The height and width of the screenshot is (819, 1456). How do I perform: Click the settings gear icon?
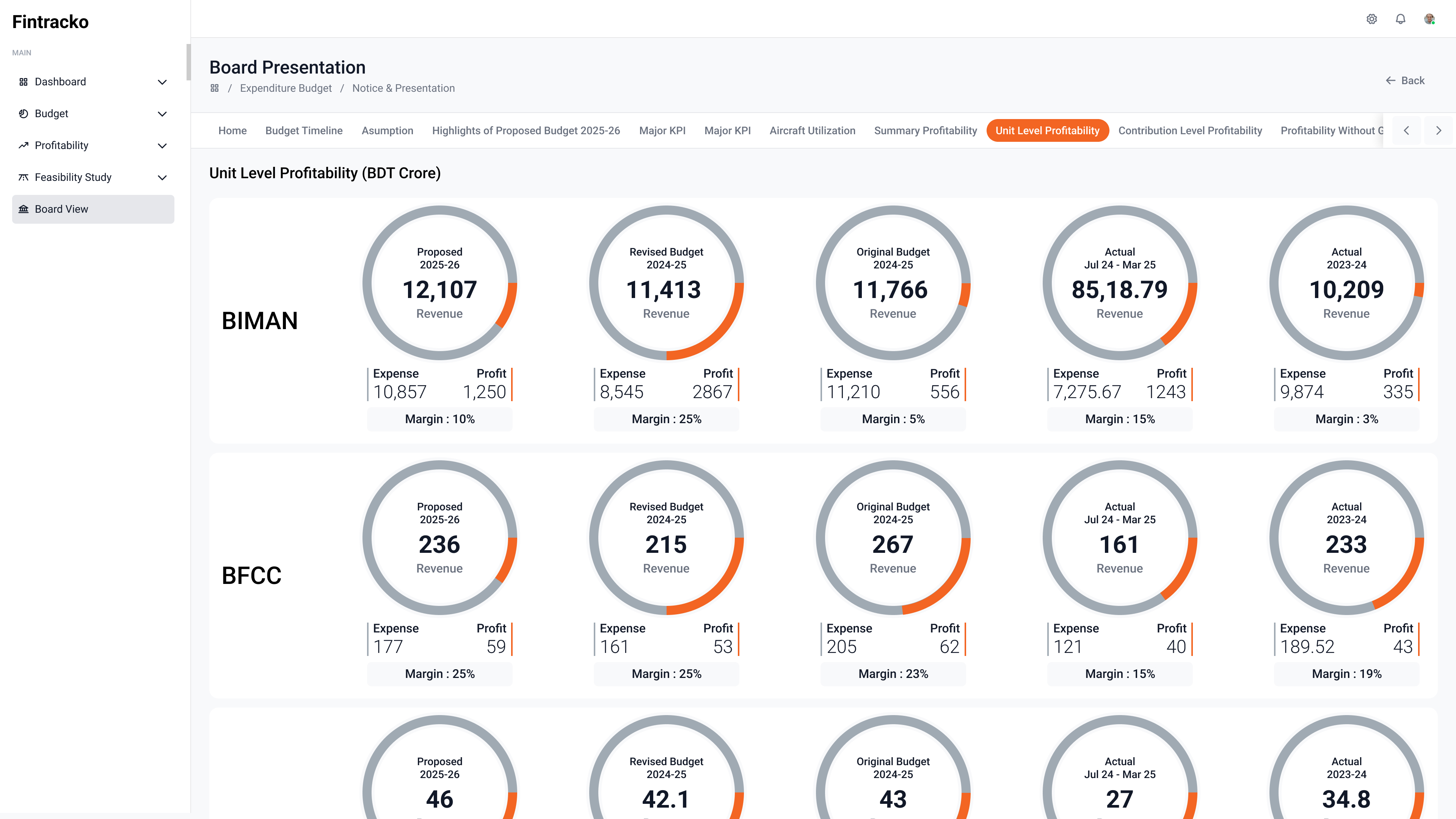pos(1372,19)
